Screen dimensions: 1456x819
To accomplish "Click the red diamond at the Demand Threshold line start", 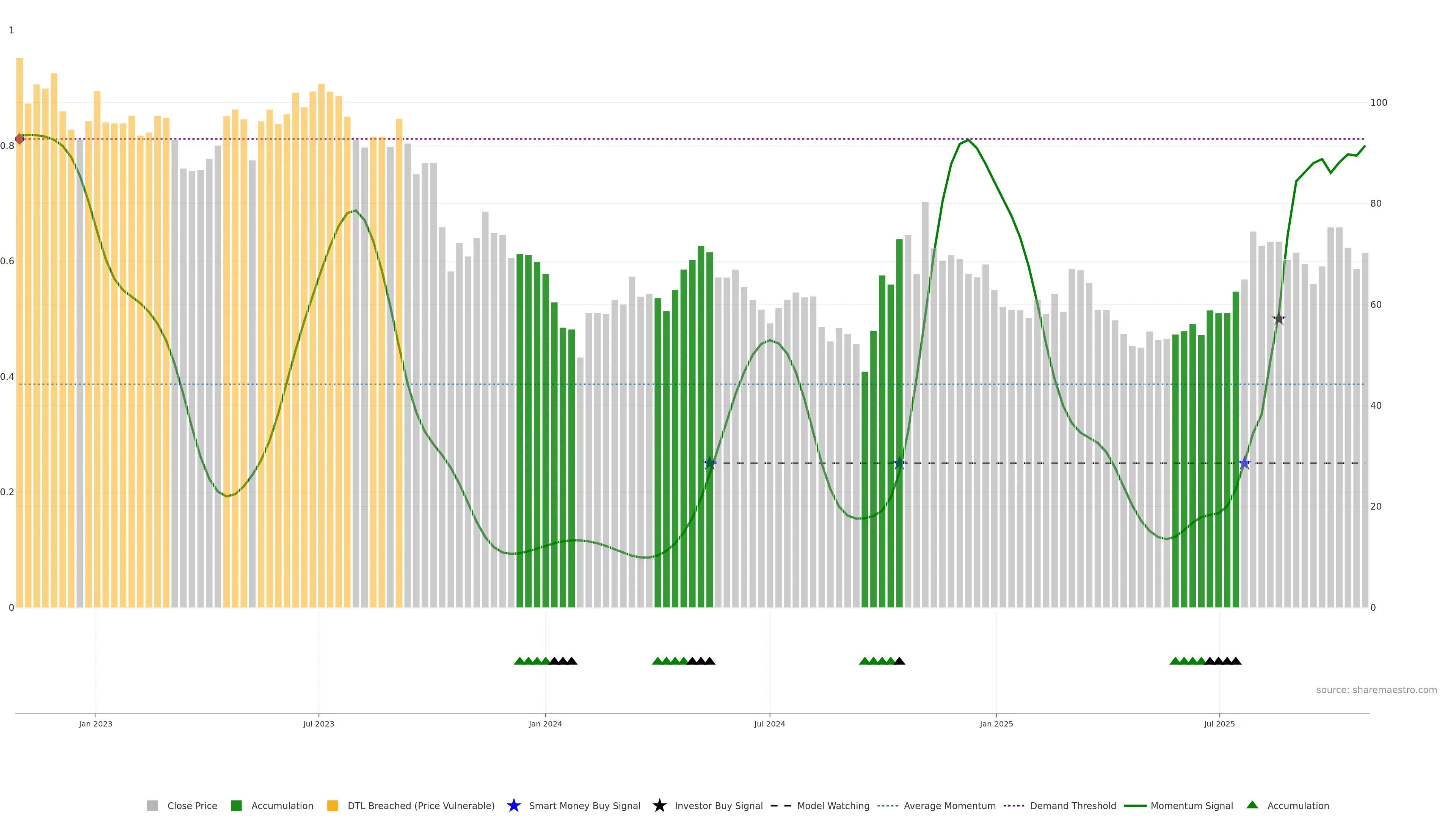I will 20,139.
